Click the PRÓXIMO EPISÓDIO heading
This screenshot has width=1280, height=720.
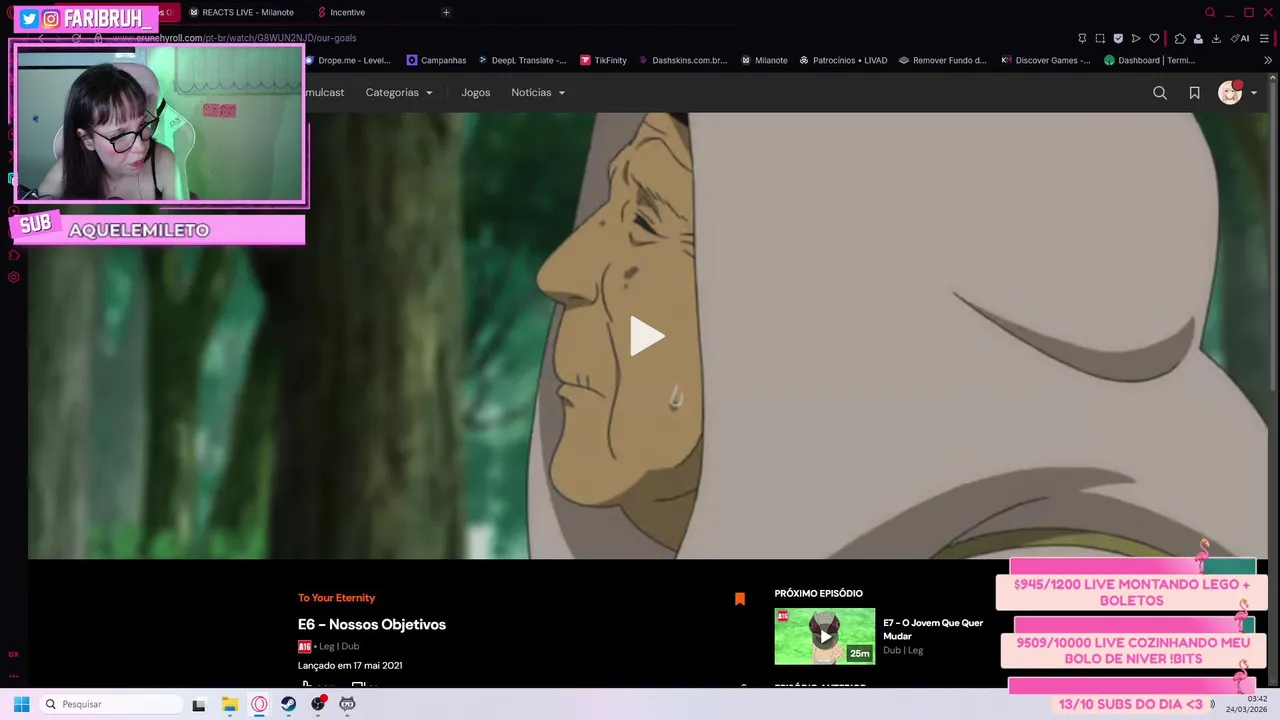pos(818,593)
